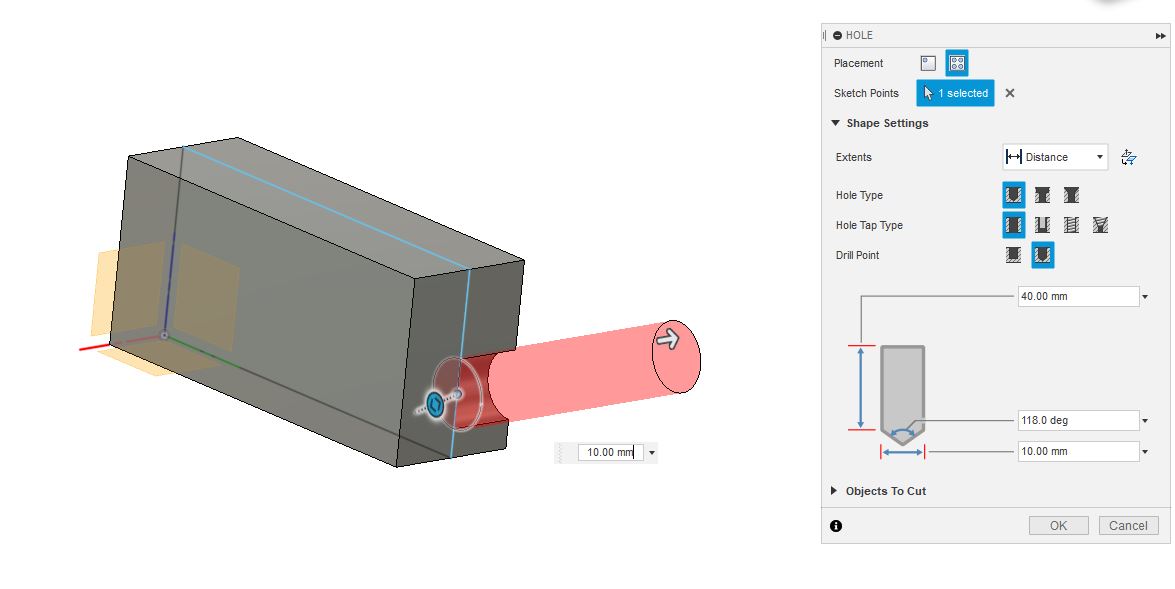Edit the 40.00 mm depth field

[1078, 296]
